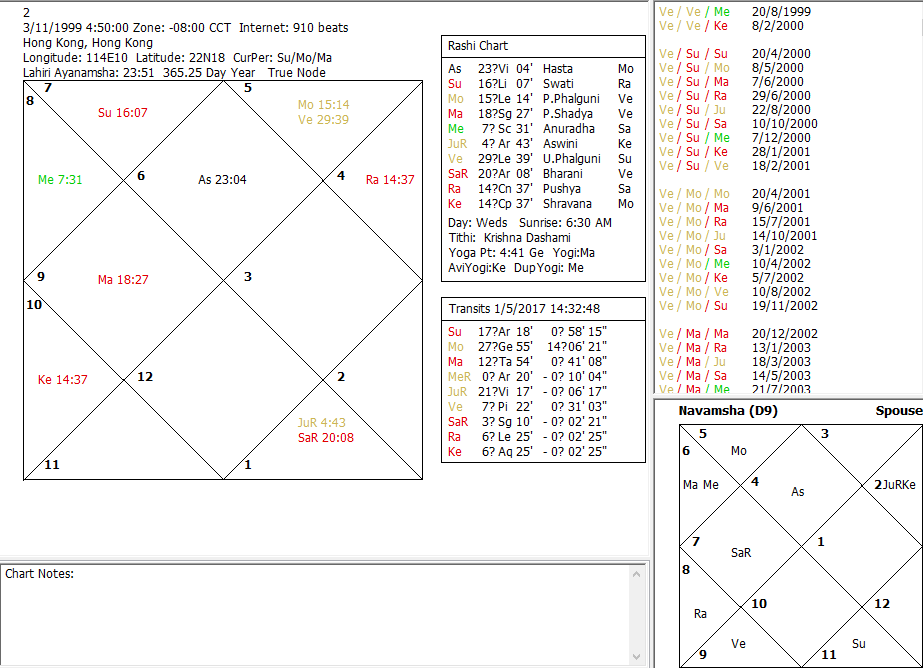923x668 pixels.
Task: Select Ascendant As 23:04 in main chart
Action: point(222,180)
